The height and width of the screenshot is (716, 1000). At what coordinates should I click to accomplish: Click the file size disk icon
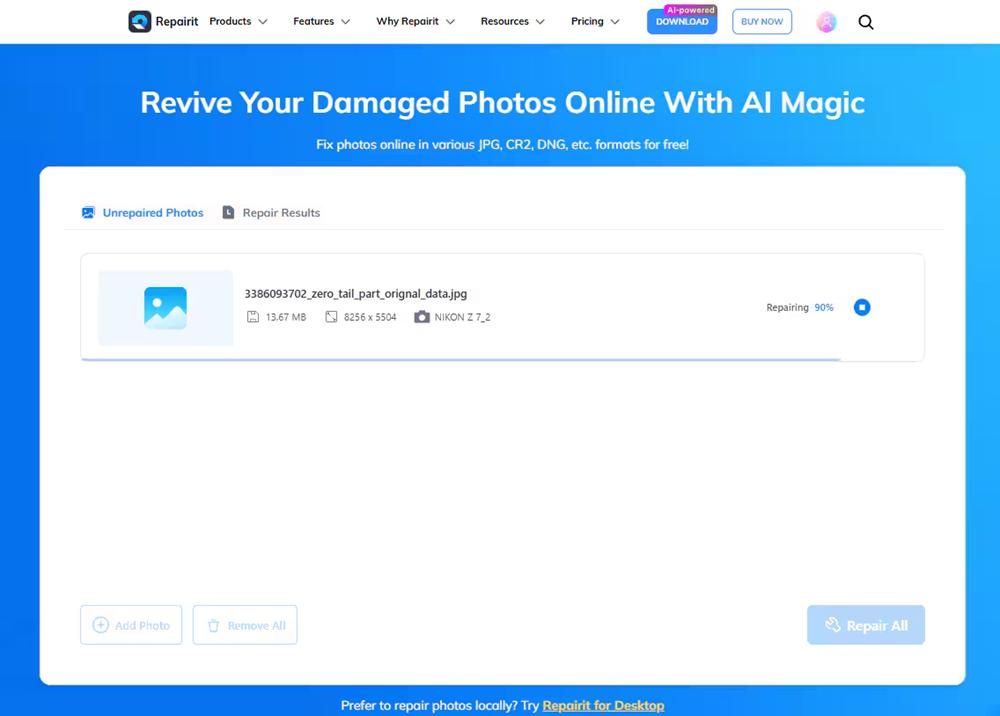click(253, 317)
